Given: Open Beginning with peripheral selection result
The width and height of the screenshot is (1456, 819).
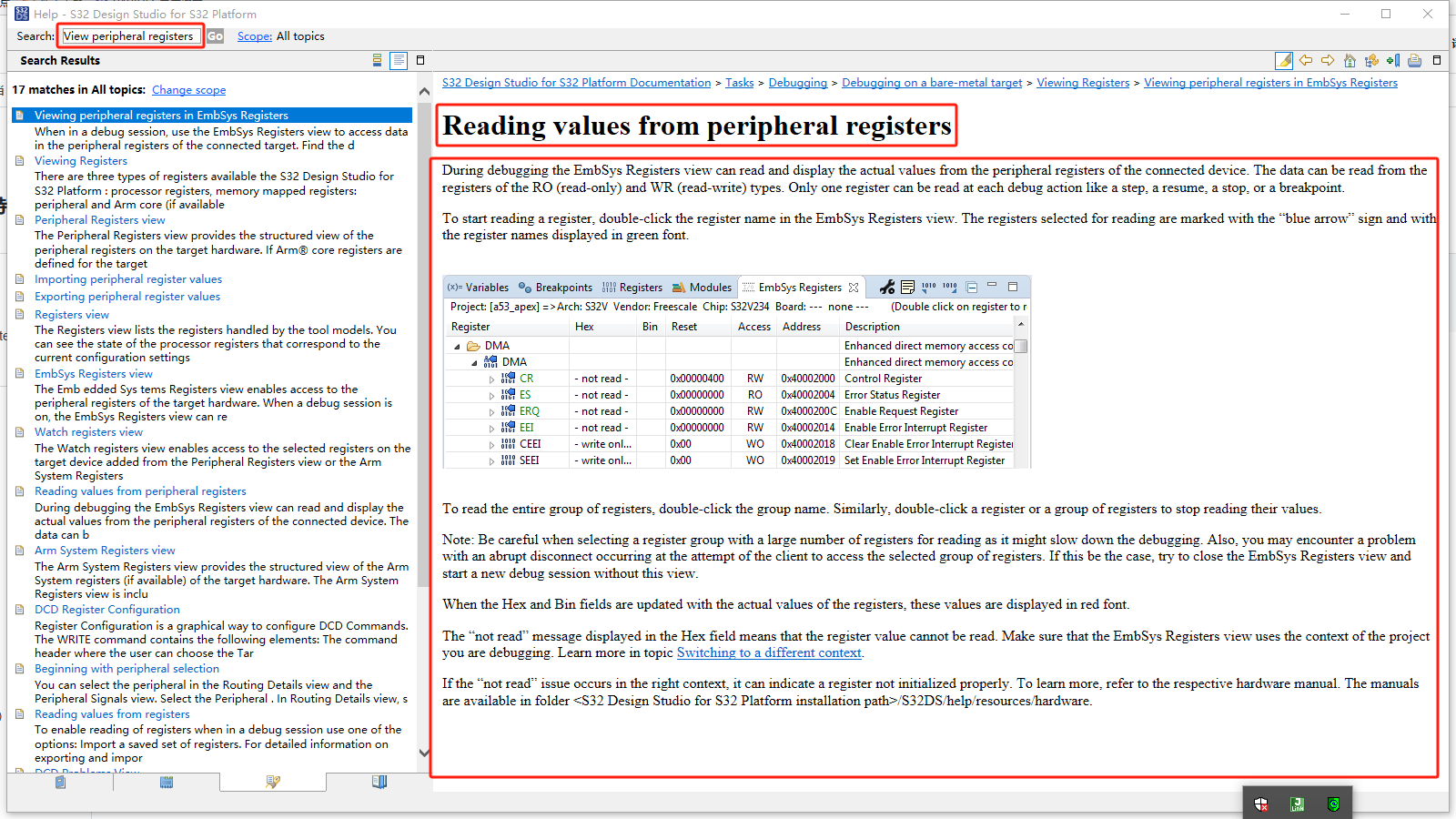Looking at the screenshot, I should tap(126, 669).
